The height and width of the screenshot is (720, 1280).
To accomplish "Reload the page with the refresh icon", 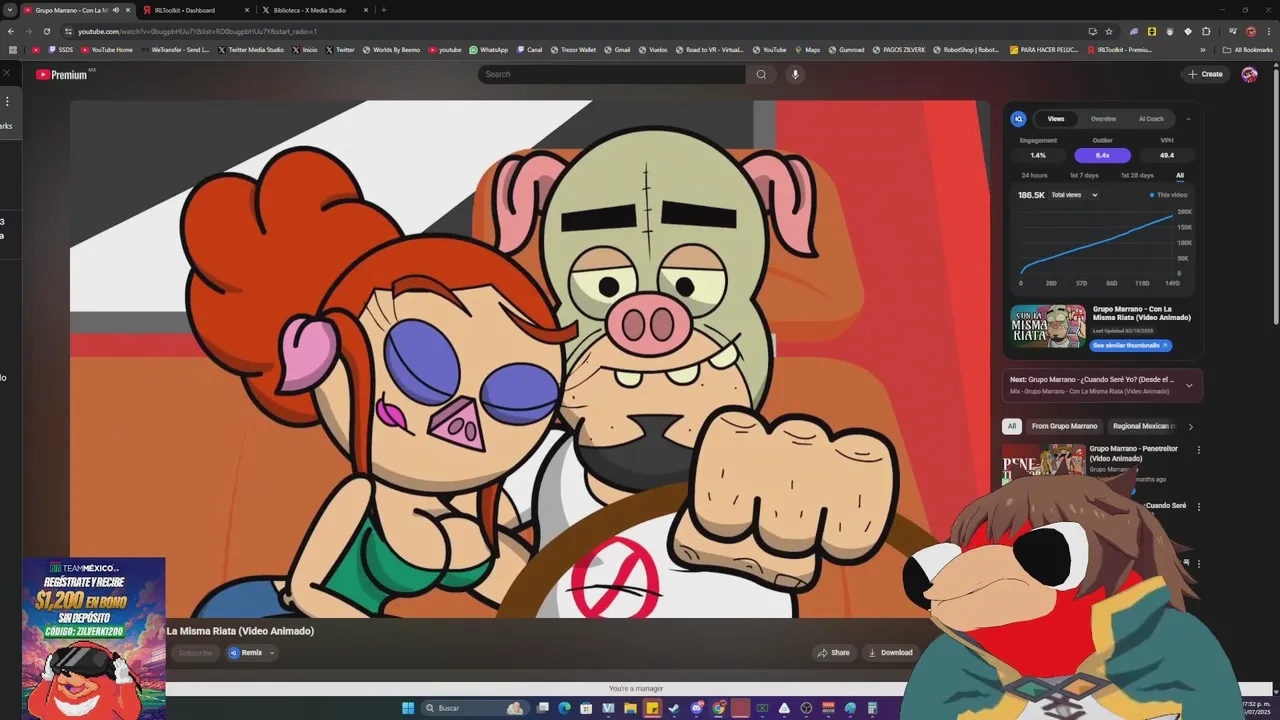I will click(x=46, y=31).
